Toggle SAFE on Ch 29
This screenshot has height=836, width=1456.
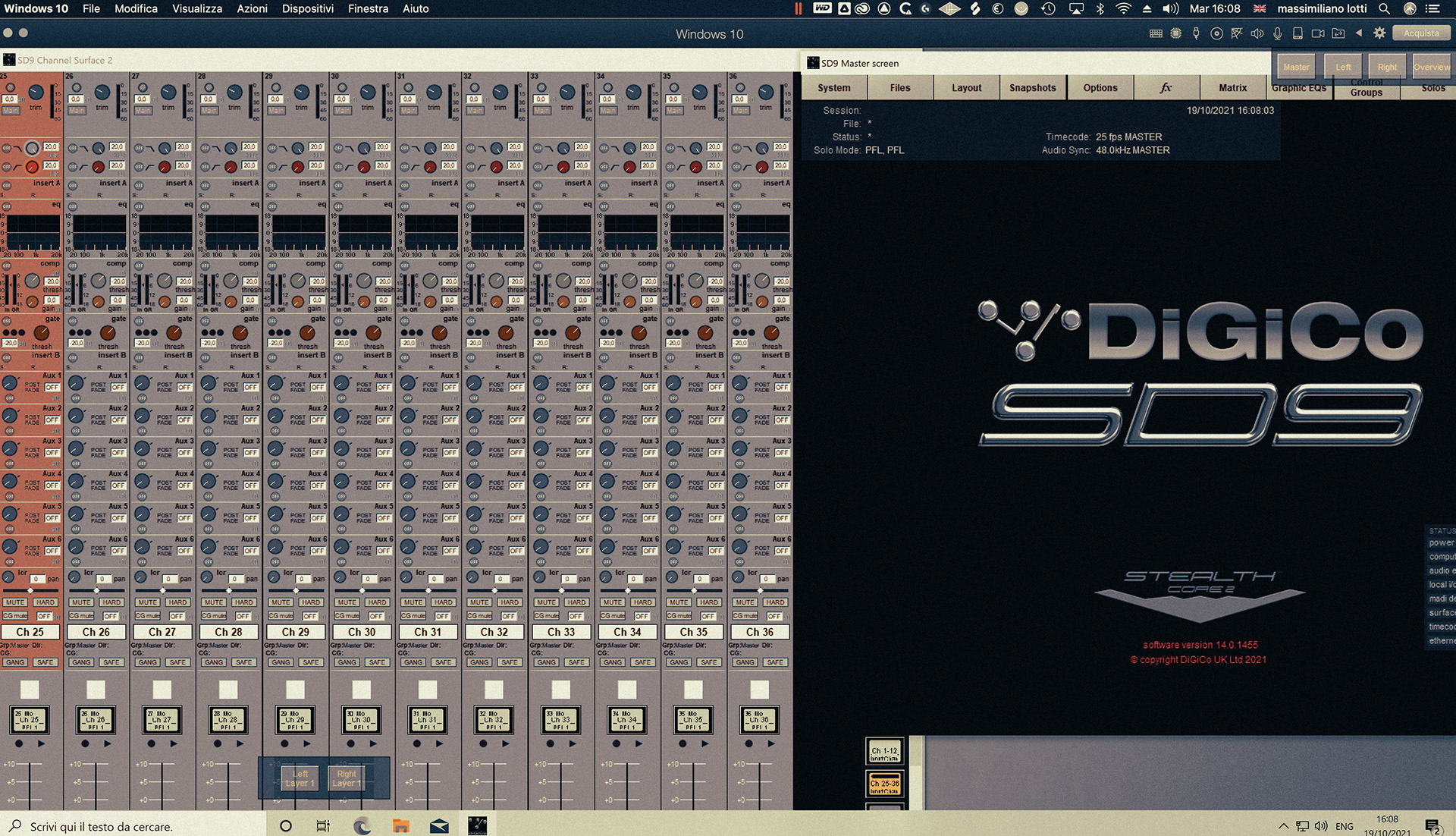(x=311, y=662)
